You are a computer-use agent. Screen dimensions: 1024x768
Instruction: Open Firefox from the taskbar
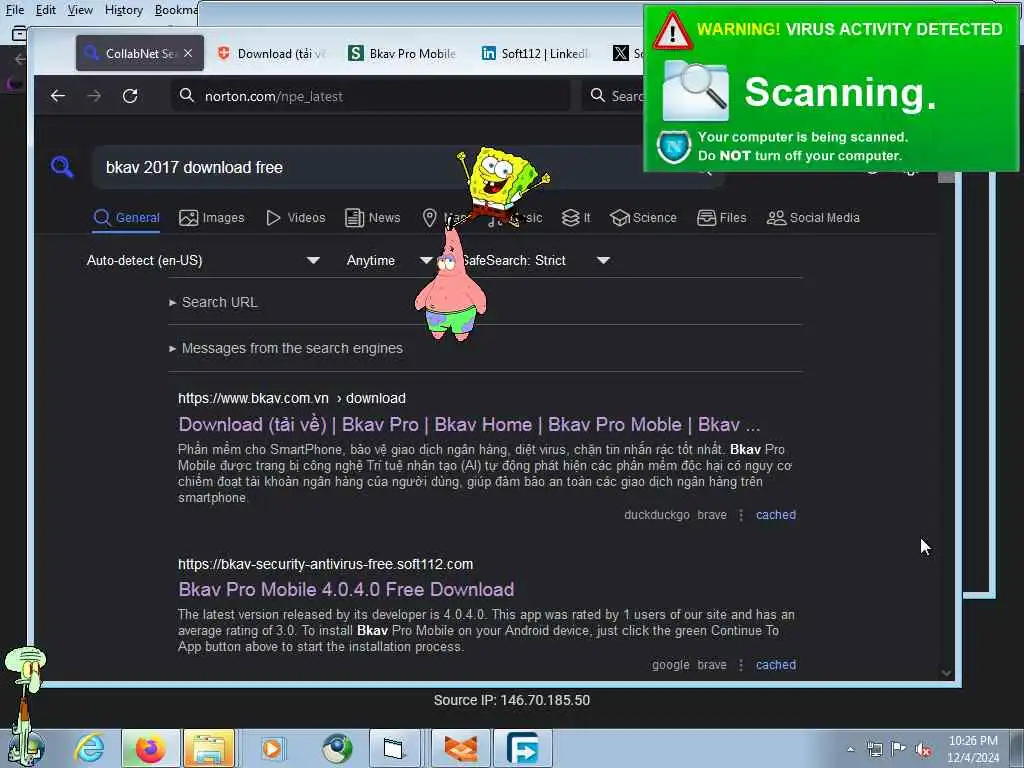(x=150, y=748)
